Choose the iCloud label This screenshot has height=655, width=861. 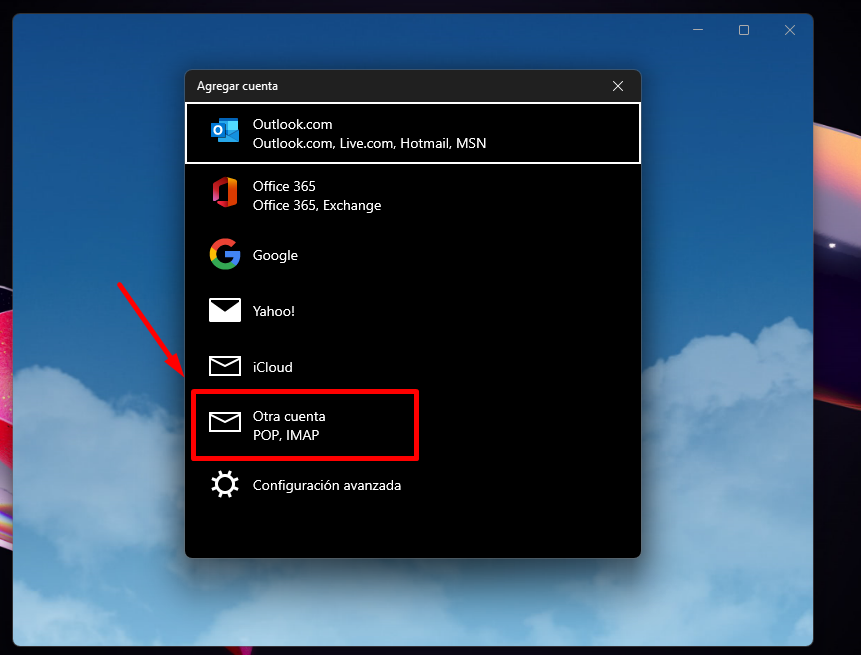pyautogui.click(x=272, y=367)
